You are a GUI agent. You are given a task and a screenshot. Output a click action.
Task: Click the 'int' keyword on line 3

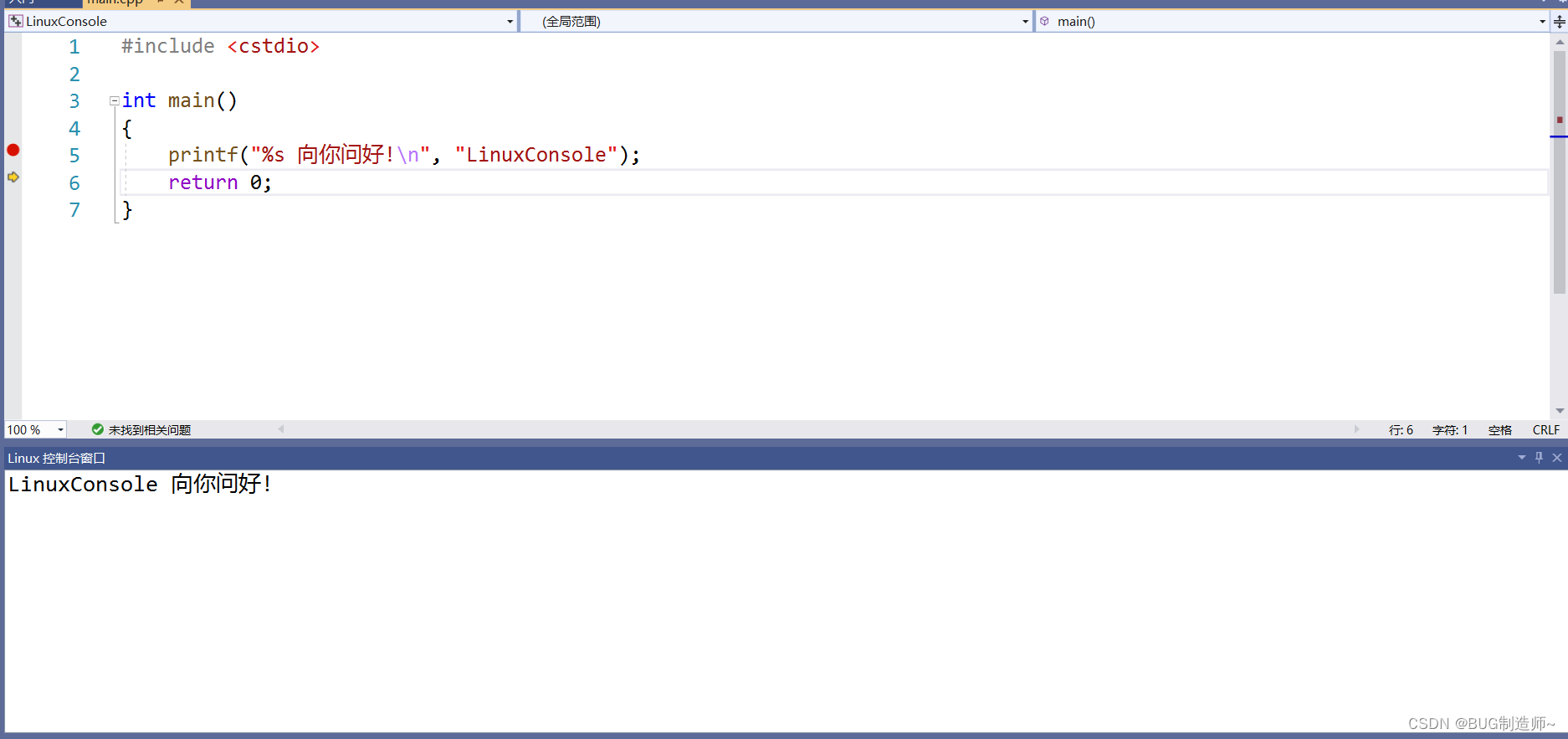click(x=139, y=100)
